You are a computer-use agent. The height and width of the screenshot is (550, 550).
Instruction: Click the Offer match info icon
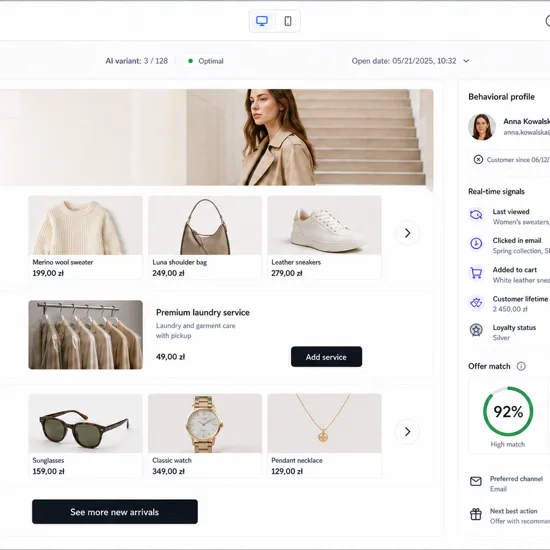[521, 366]
